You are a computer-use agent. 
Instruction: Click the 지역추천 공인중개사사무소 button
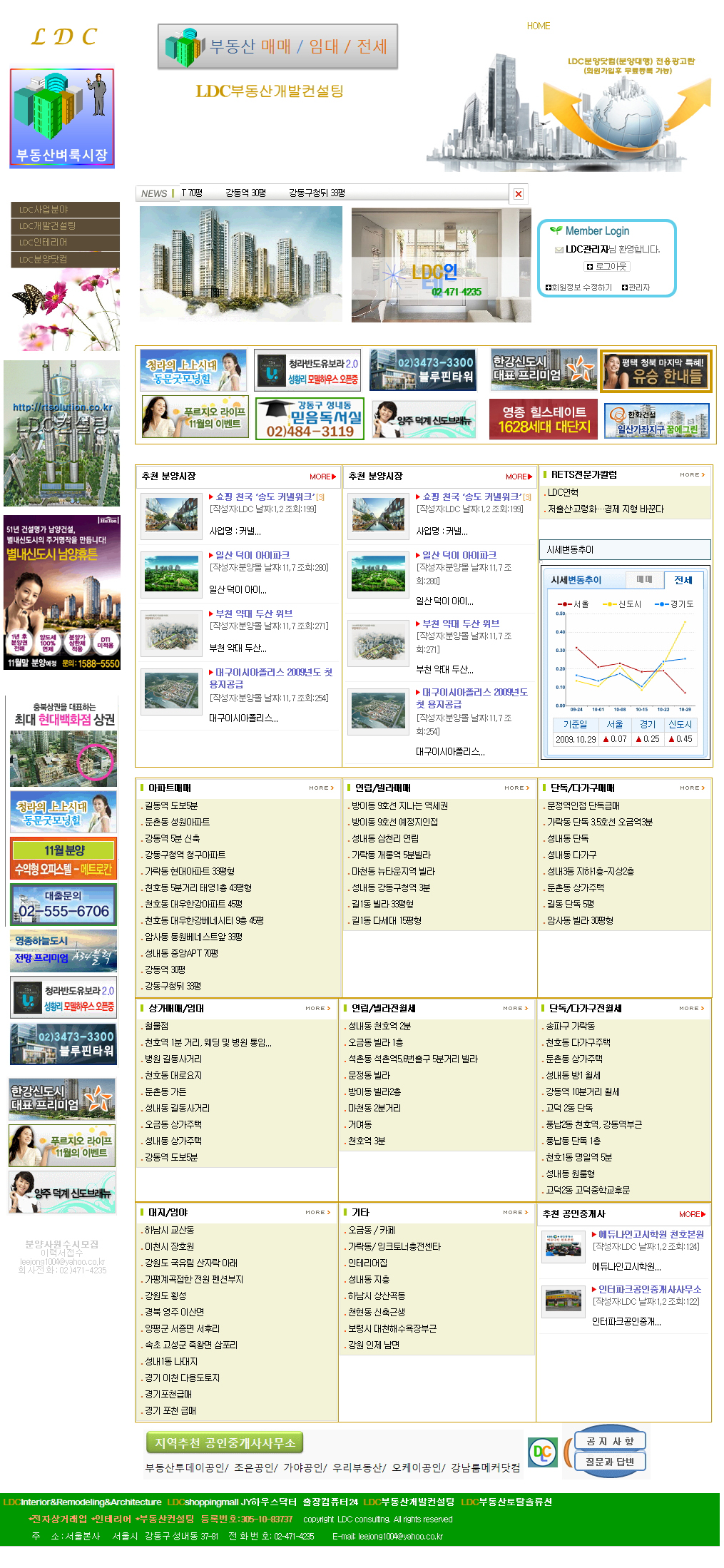[x=225, y=1443]
